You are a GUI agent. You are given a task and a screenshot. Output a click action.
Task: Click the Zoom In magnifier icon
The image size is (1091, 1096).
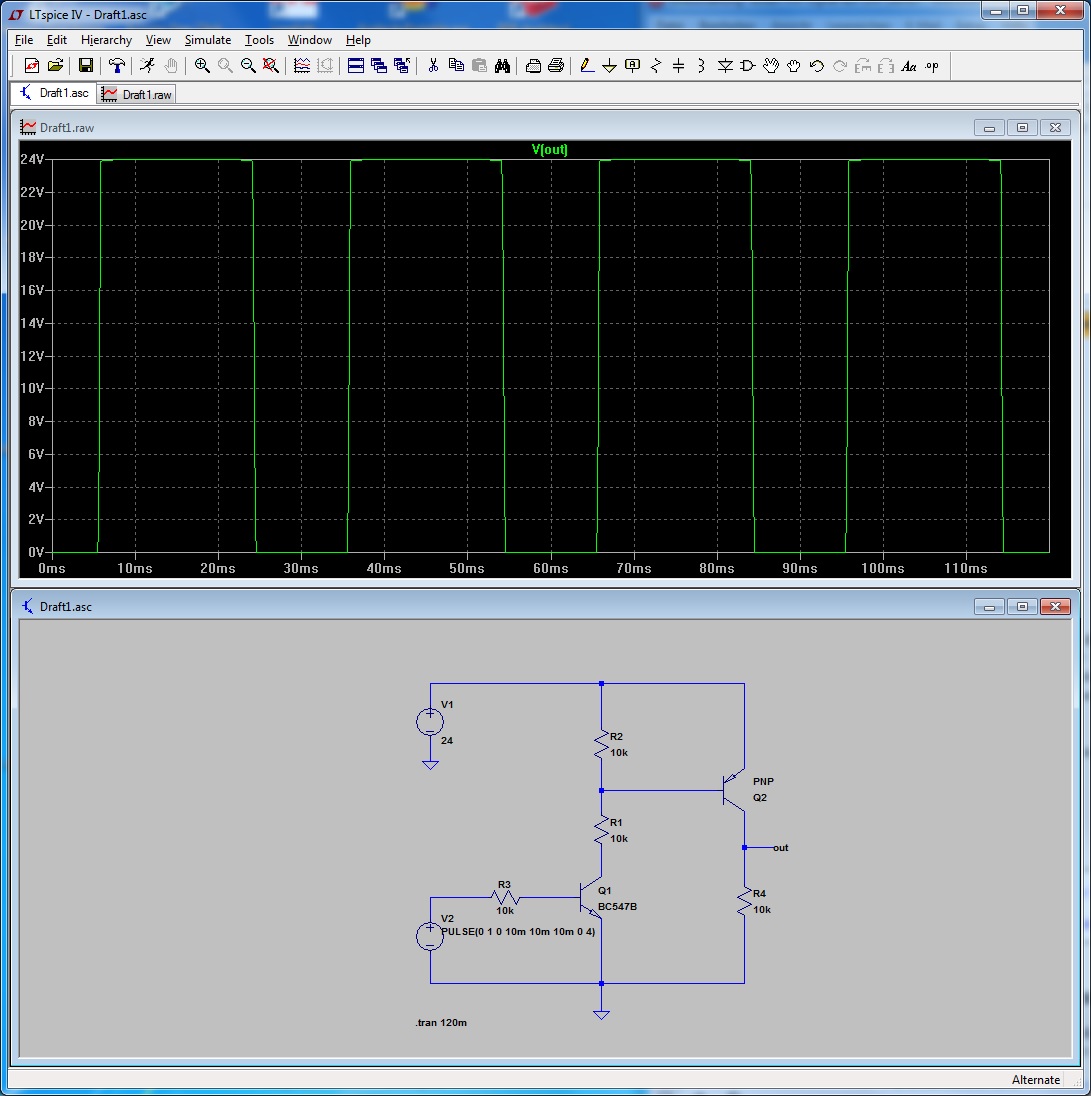tap(202, 66)
